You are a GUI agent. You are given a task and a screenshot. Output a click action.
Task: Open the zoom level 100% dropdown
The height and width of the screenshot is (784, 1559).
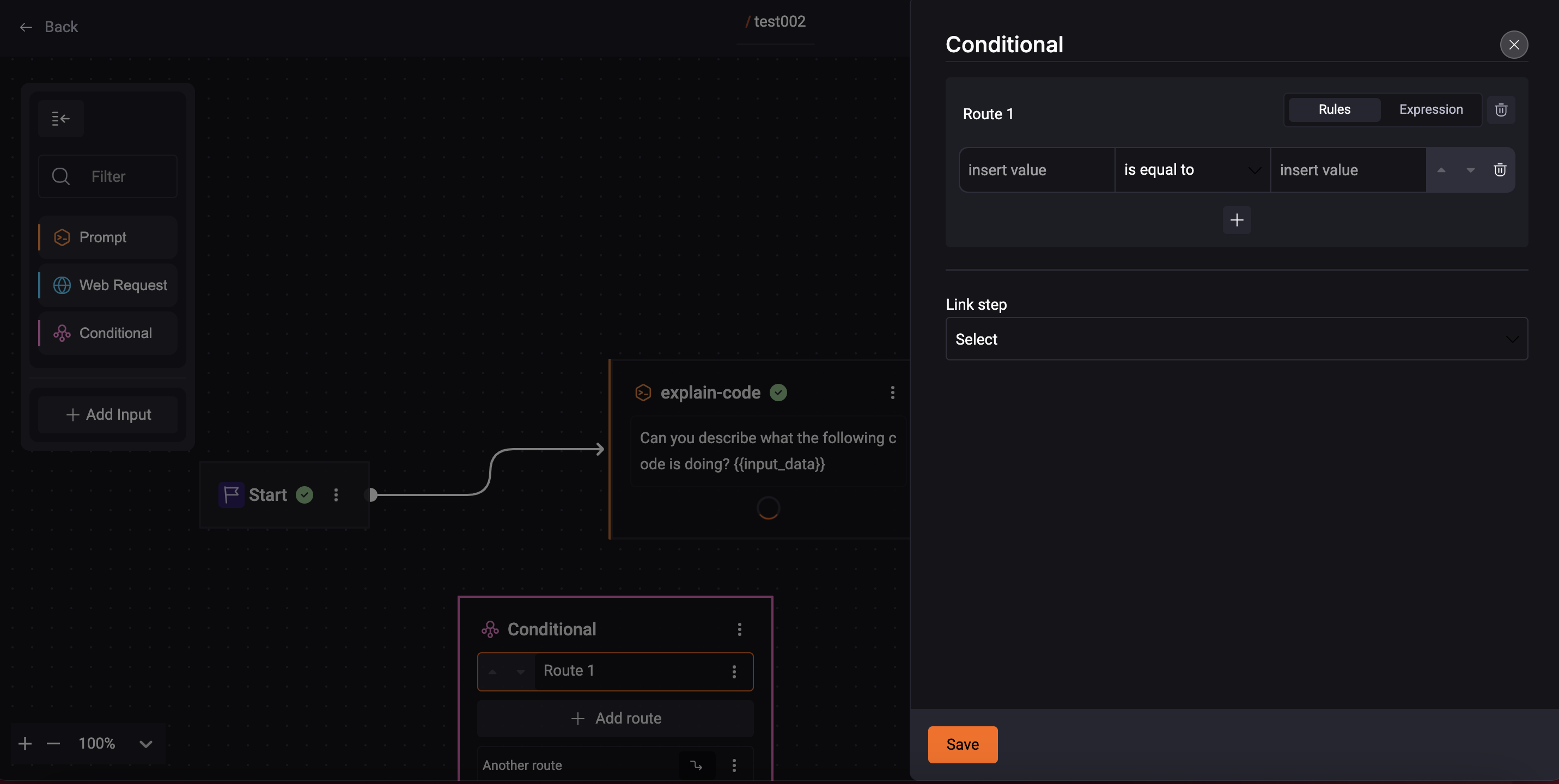coord(146,744)
